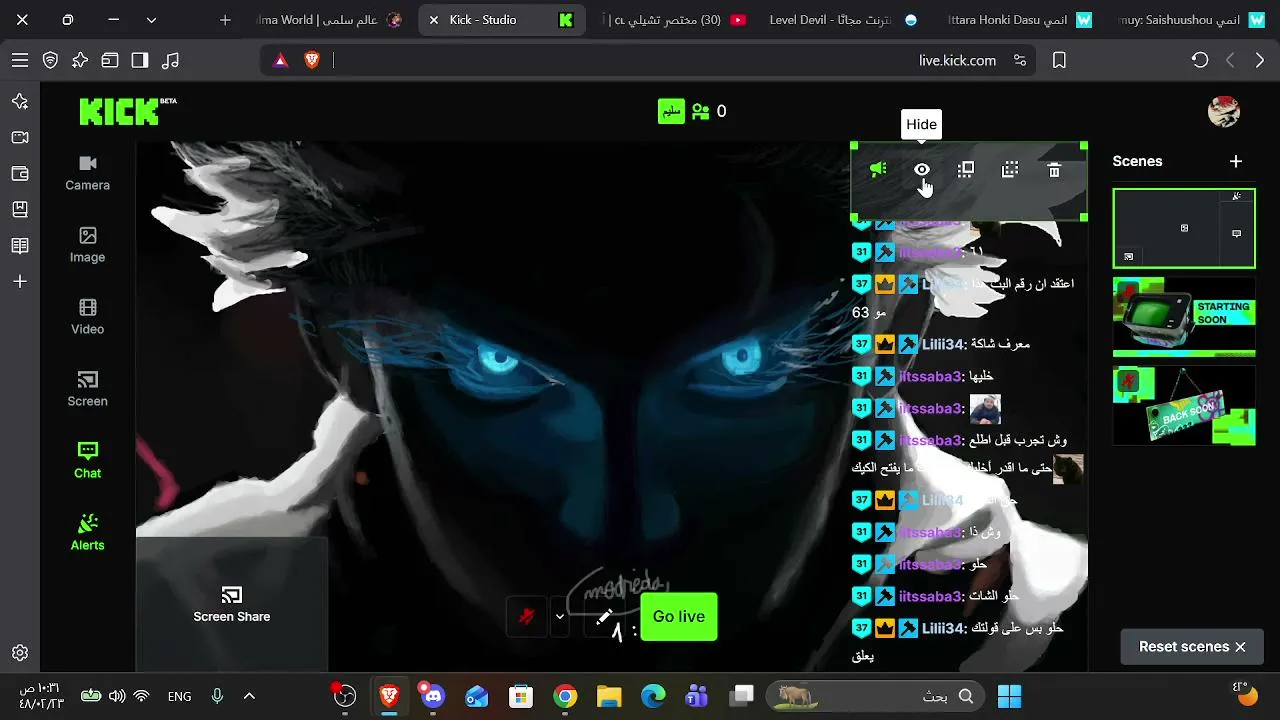1280x720 pixels.
Task: Toggle the muted microphone button
Action: (x=527, y=617)
